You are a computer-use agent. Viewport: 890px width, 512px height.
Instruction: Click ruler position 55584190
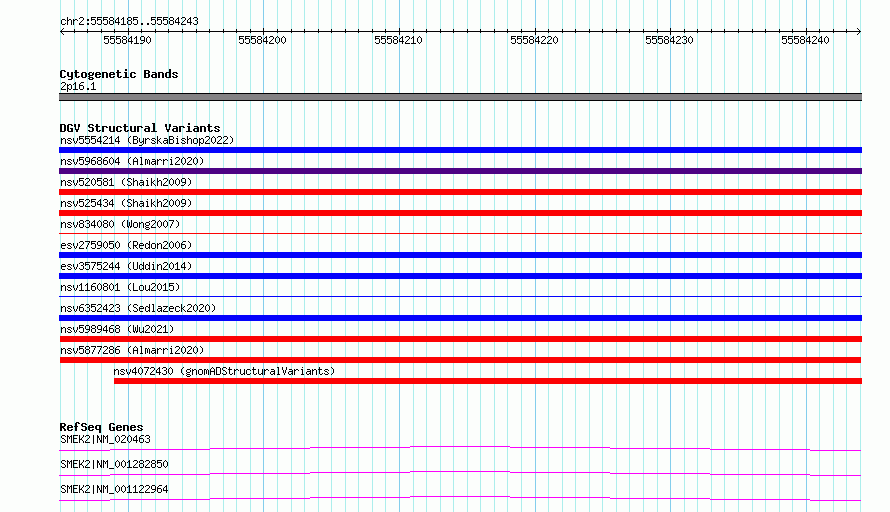pyautogui.click(x=127, y=40)
